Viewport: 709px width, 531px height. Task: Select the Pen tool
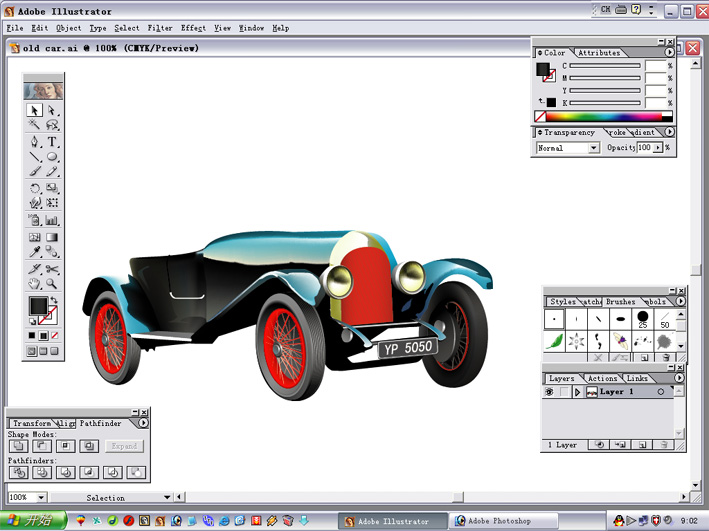[34, 142]
